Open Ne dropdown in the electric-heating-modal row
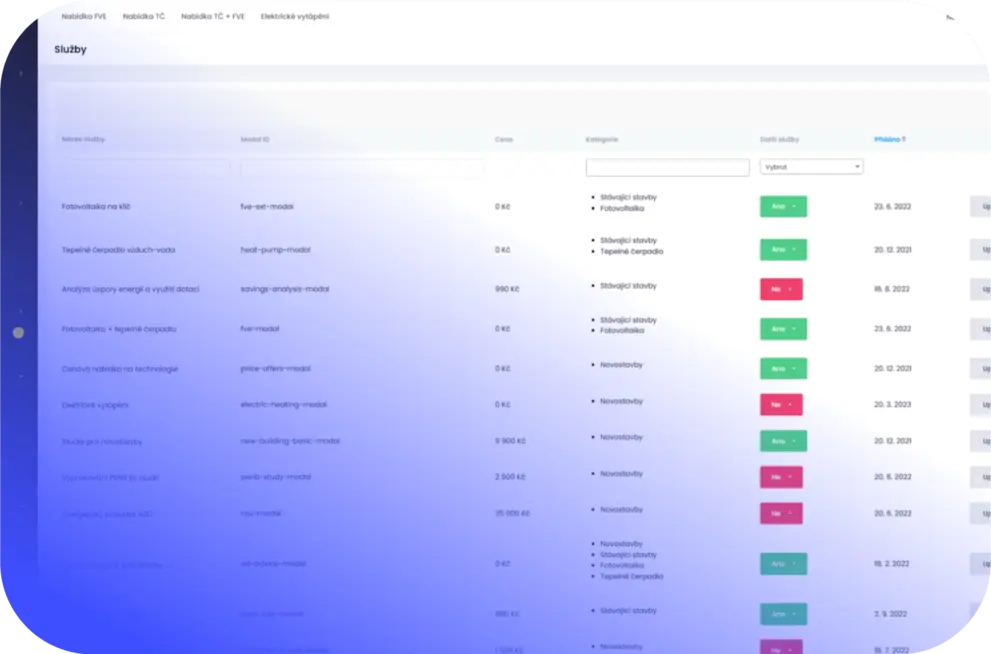The height and width of the screenshot is (654, 991). [x=781, y=405]
